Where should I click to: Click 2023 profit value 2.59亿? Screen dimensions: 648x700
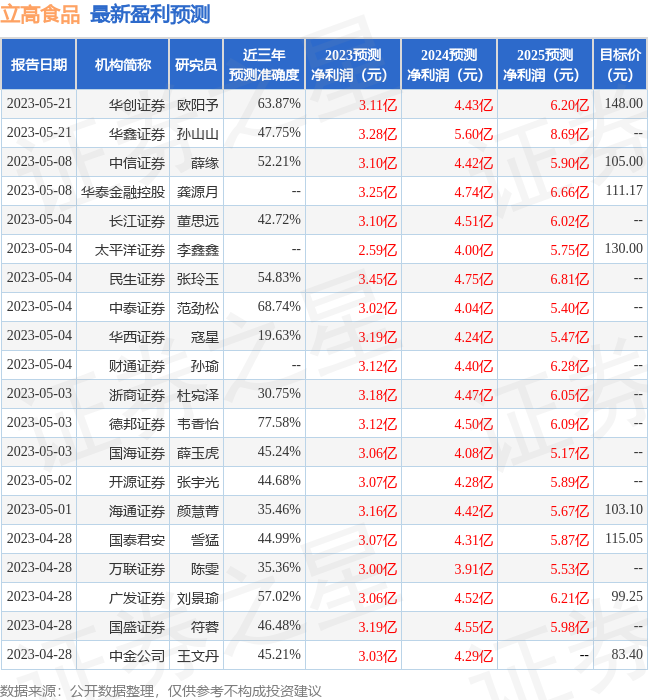click(378, 250)
